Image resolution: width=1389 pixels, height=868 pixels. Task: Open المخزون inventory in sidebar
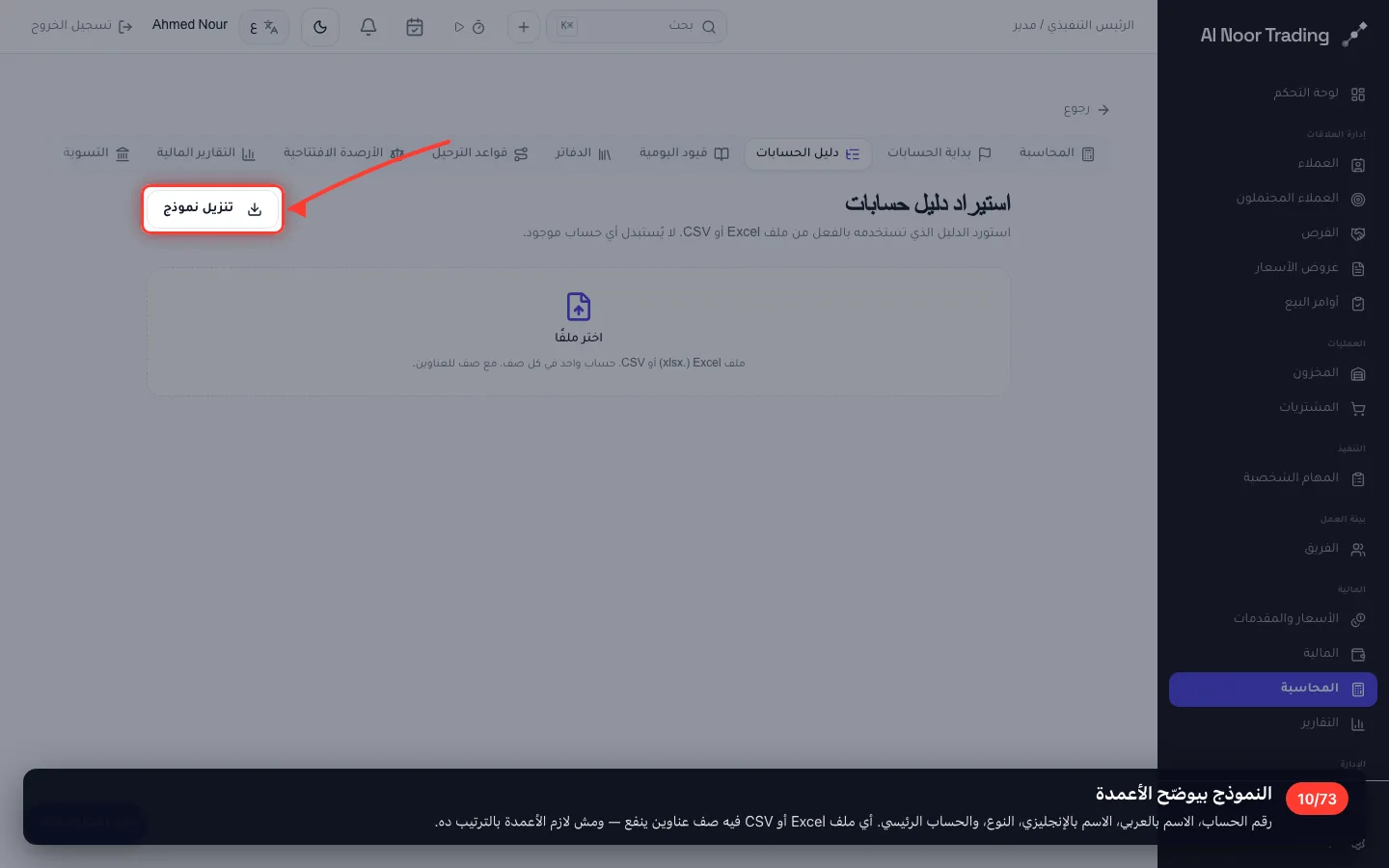(x=1273, y=373)
